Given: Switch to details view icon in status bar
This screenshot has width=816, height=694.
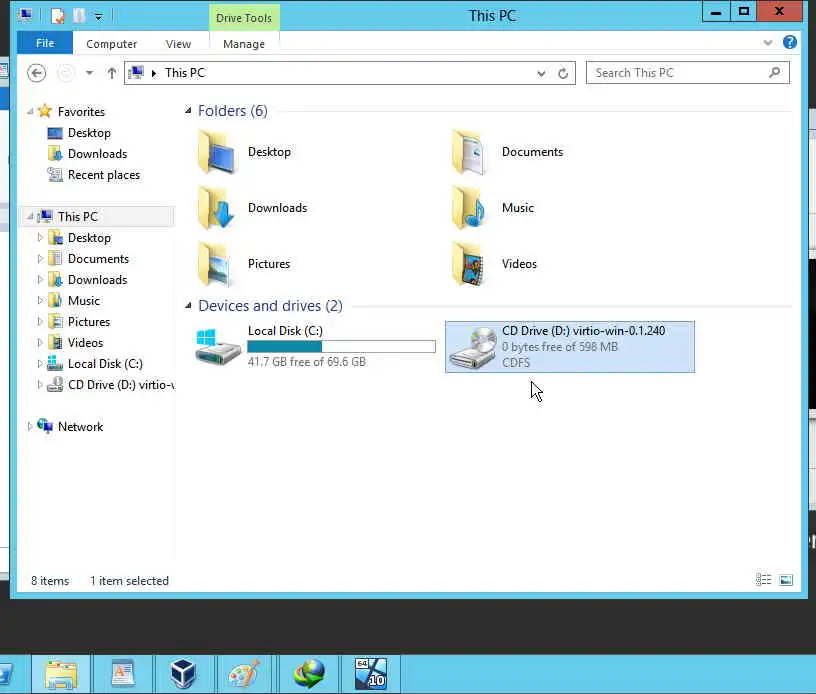Looking at the screenshot, I should [x=763, y=580].
